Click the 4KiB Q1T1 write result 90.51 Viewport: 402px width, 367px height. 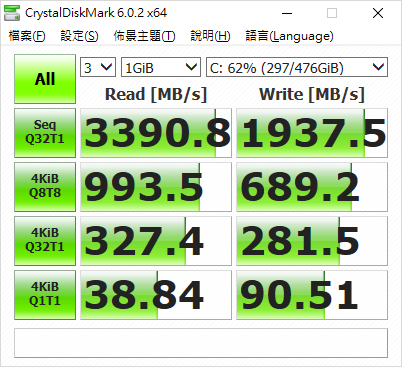pyautogui.click(x=312, y=295)
